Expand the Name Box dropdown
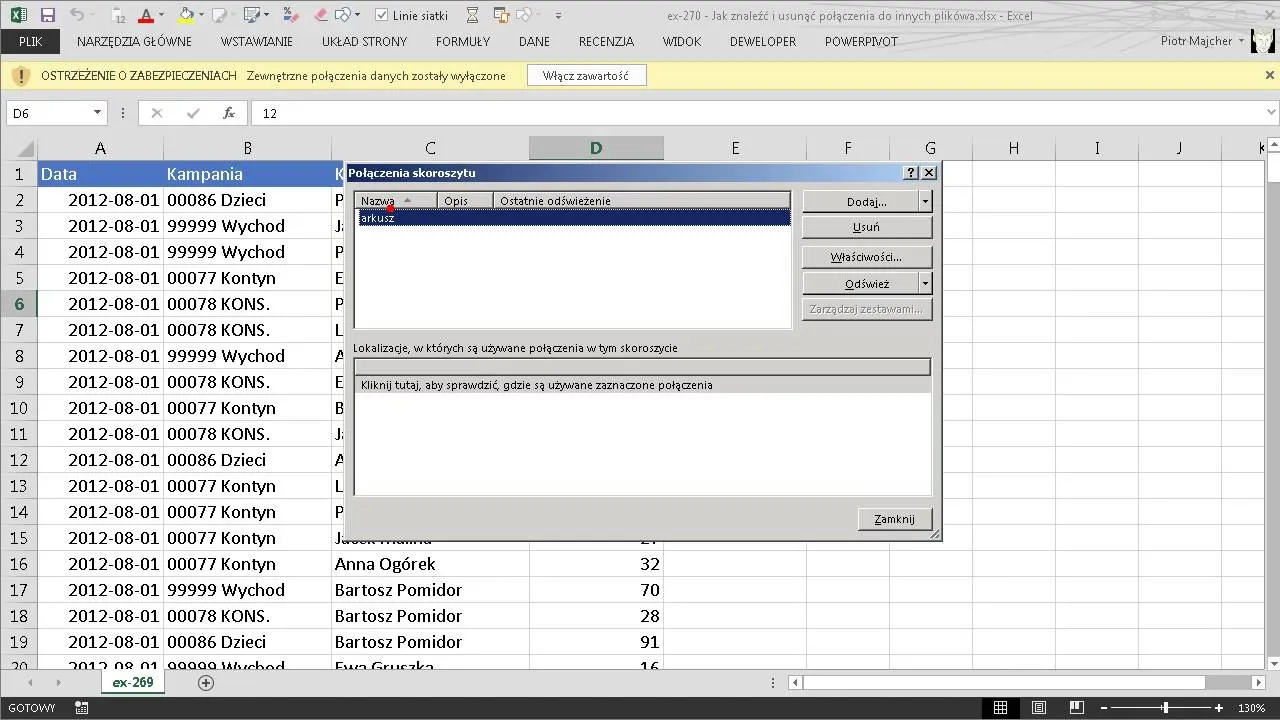 point(97,113)
